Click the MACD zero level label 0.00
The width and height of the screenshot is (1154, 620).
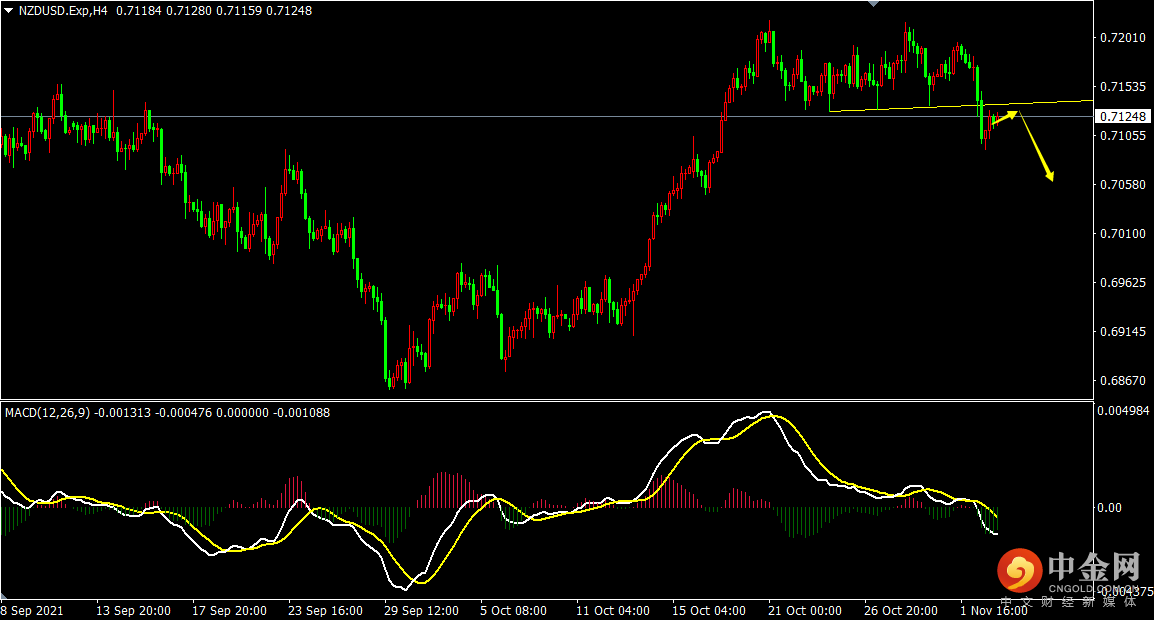[1111, 508]
